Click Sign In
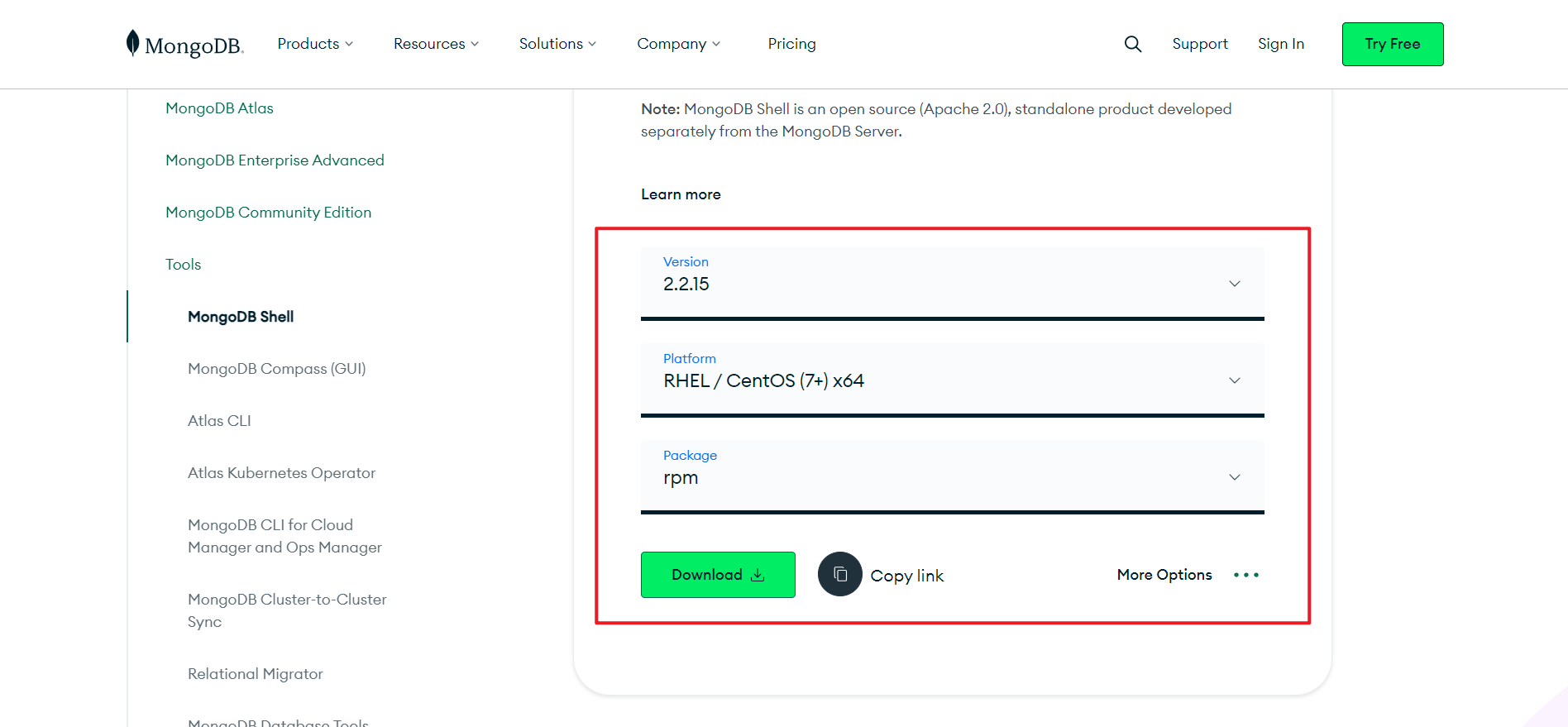This screenshot has width=1568, height=727. coord(1281,44)
